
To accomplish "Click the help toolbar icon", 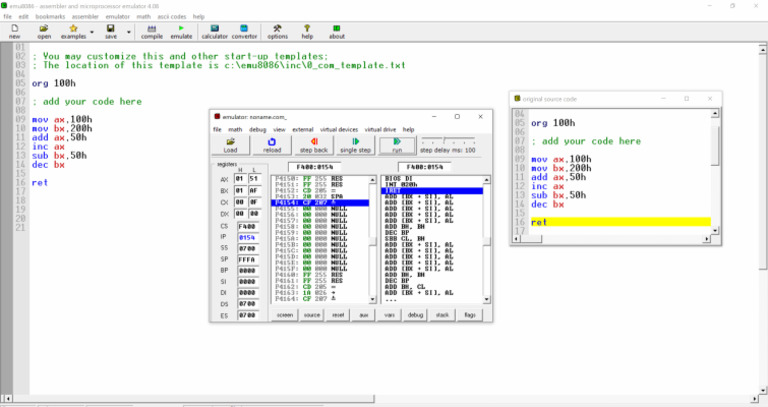I will pos(307,32).
